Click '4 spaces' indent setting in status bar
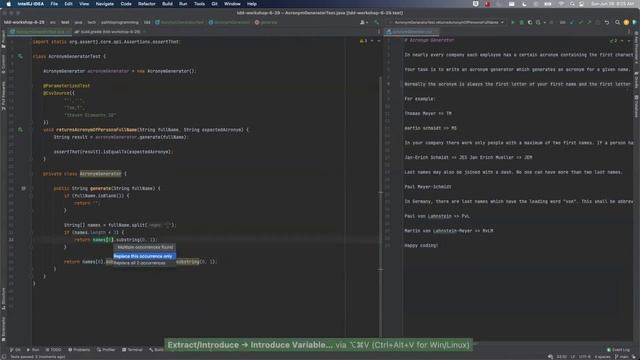Screen dimensions: 640x360 point(602,357)
